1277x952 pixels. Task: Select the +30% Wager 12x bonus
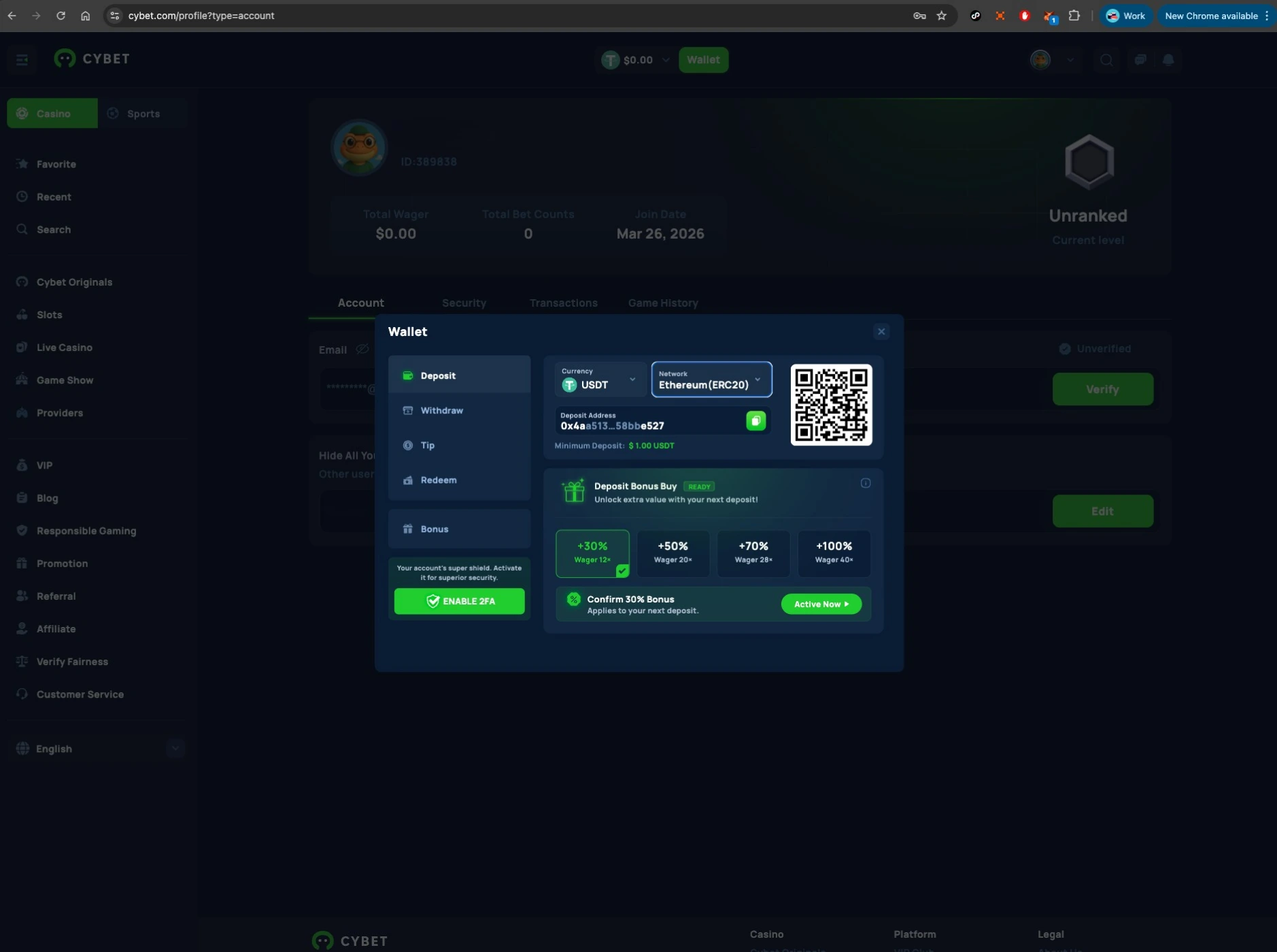point(592,554)
